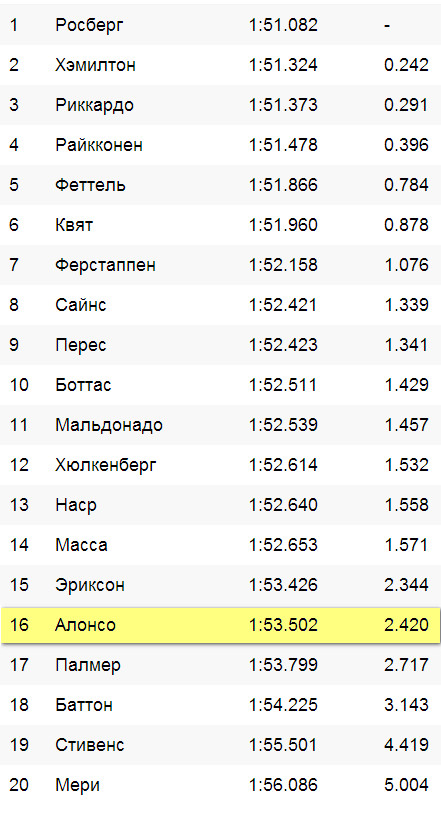Image resolution: width=441 pixels, height=813 pixels.
Task: Select Риккардо in third place
Action: pyautogui.click(x=95, y=105)
